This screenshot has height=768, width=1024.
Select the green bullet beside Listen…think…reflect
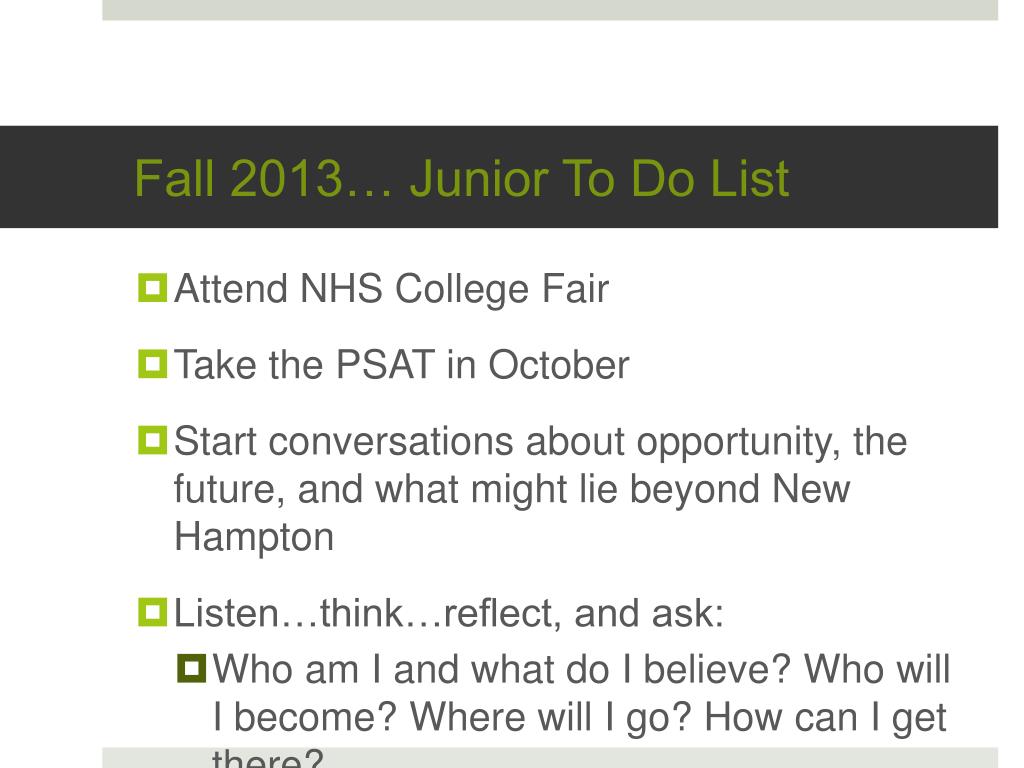(x=152, y=613)
